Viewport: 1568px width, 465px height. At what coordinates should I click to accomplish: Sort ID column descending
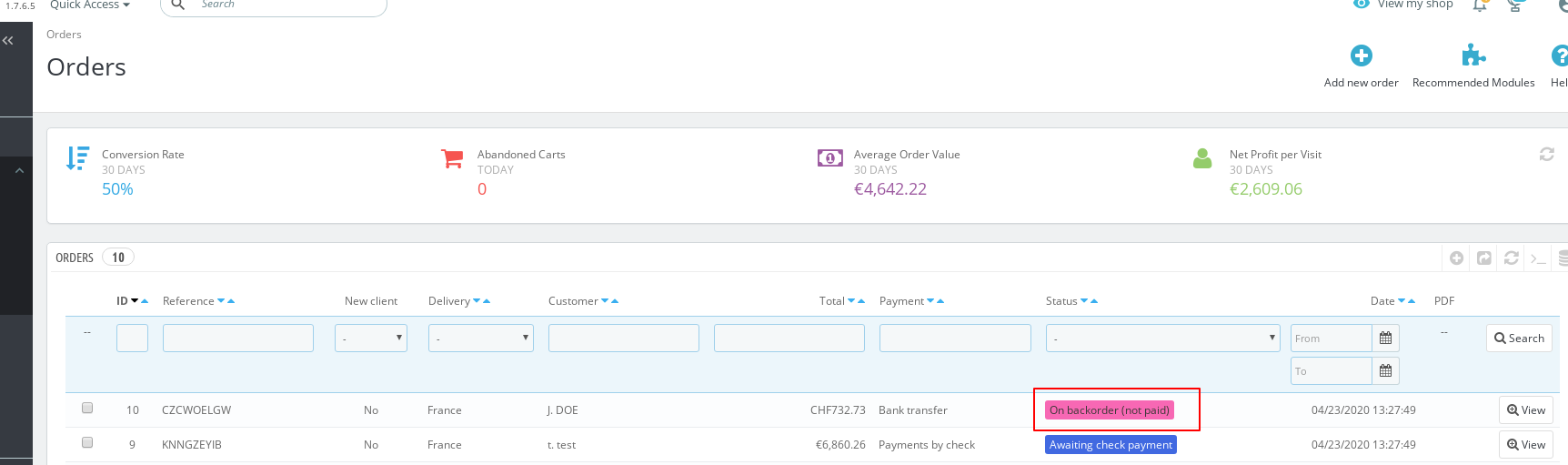135,300
